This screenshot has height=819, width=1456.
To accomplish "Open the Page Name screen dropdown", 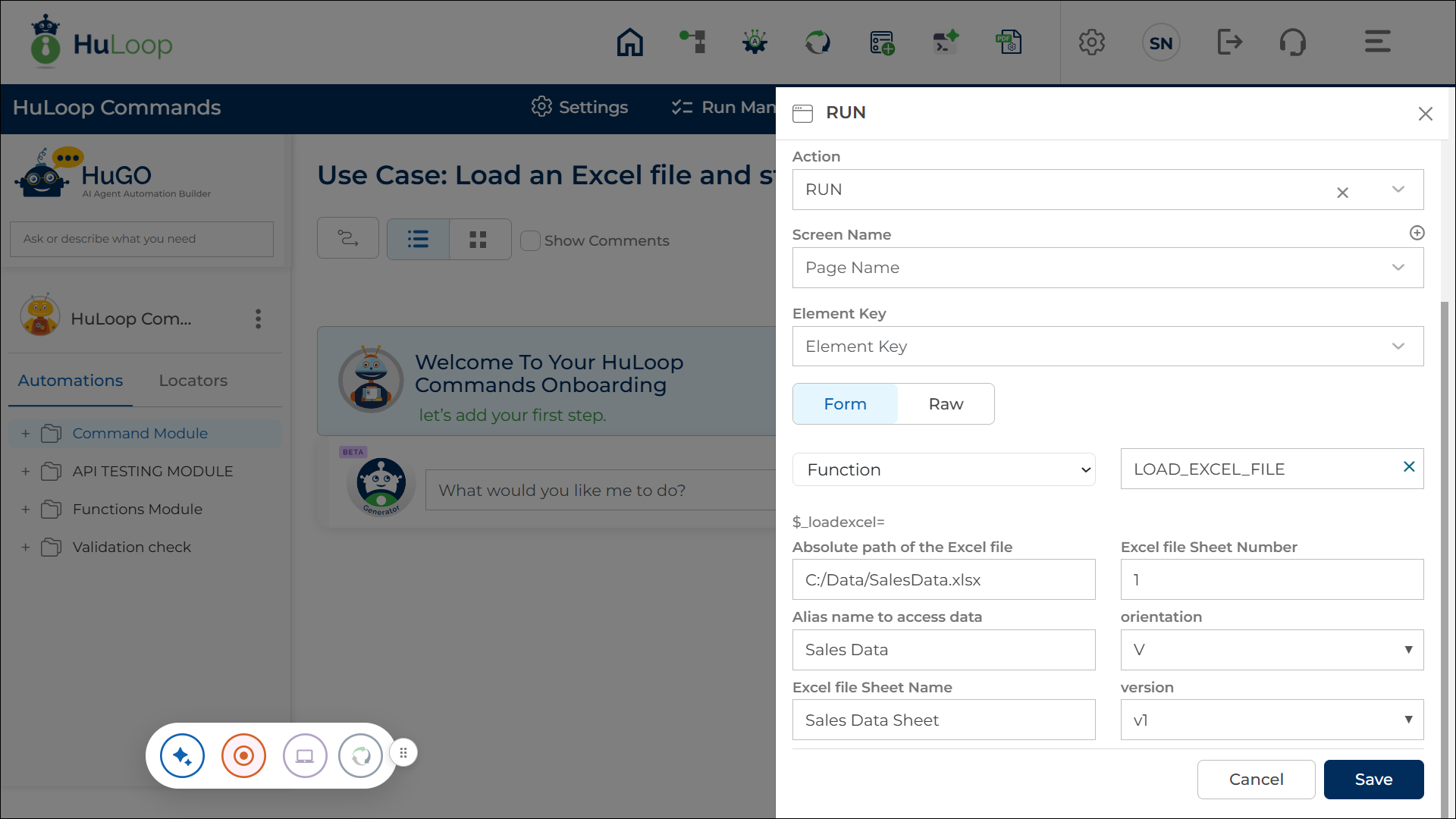I will [1108, 268].
